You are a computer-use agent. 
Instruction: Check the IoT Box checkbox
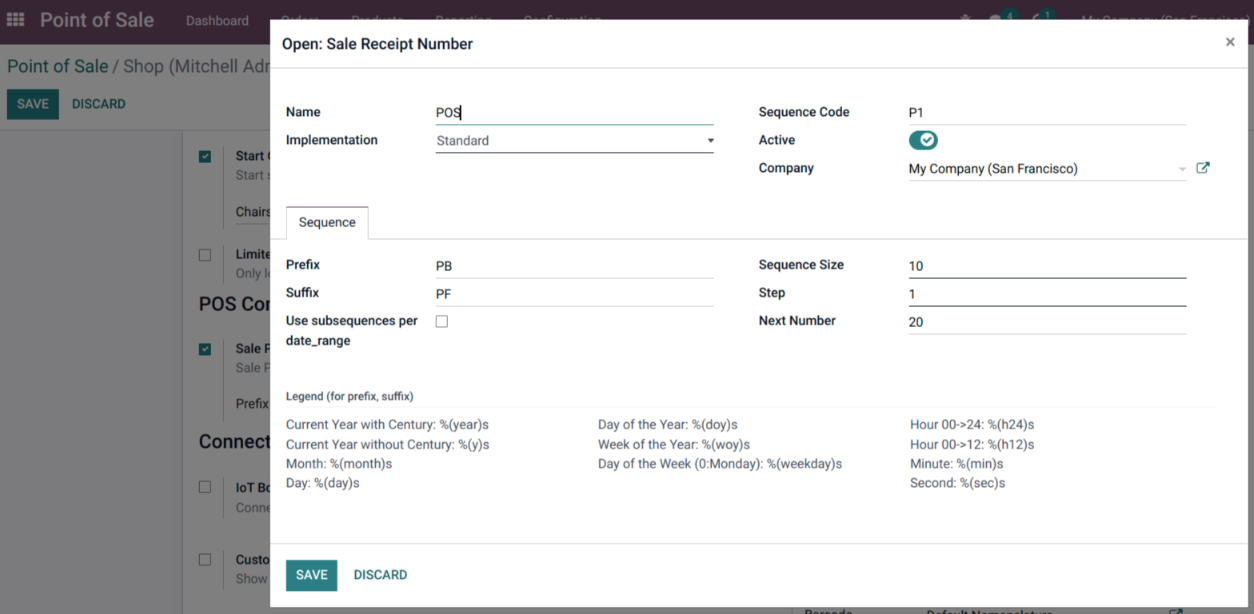[205, 487]
